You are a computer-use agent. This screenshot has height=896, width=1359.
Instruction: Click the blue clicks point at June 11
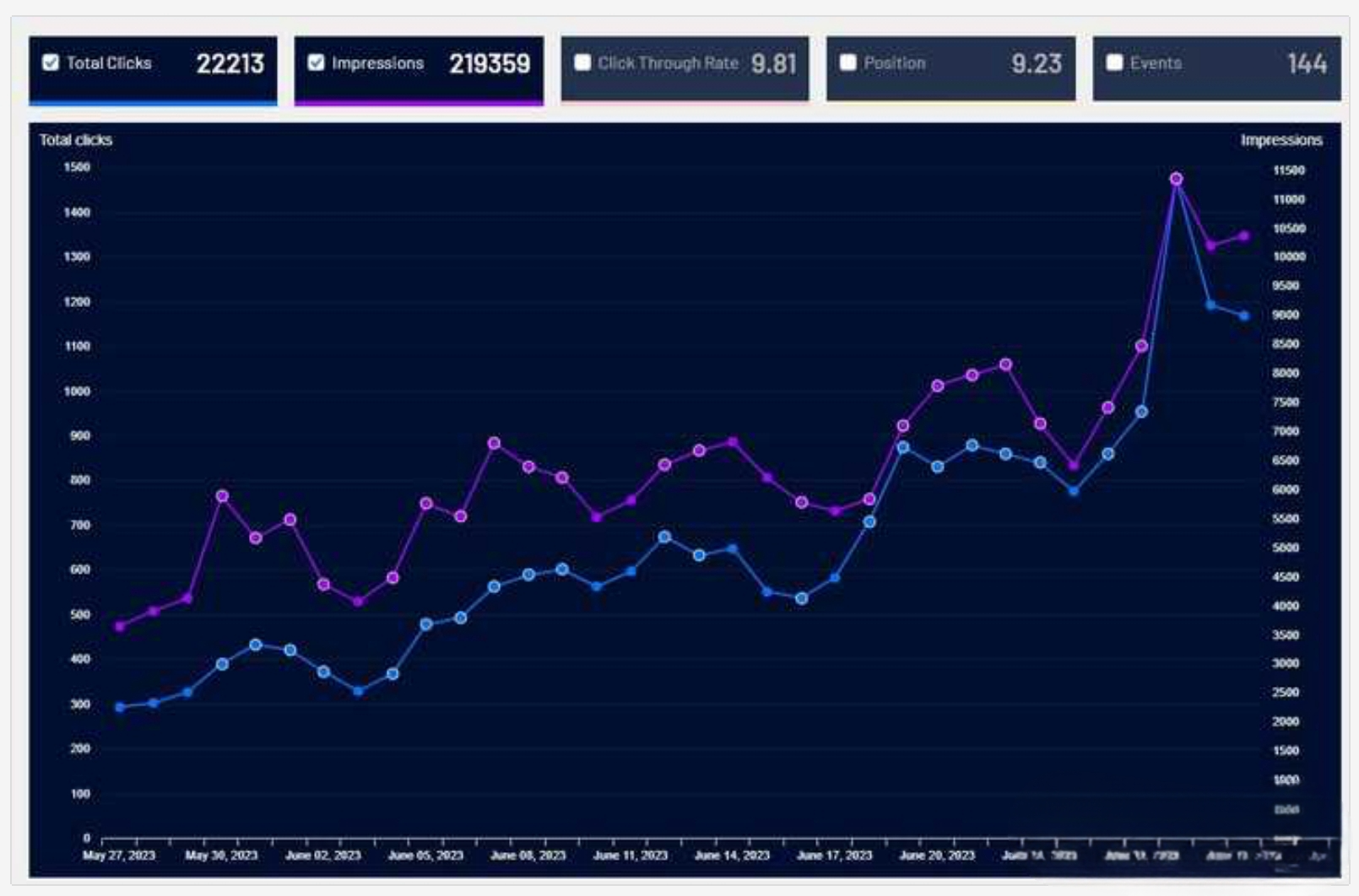click(x=631, y=571)
